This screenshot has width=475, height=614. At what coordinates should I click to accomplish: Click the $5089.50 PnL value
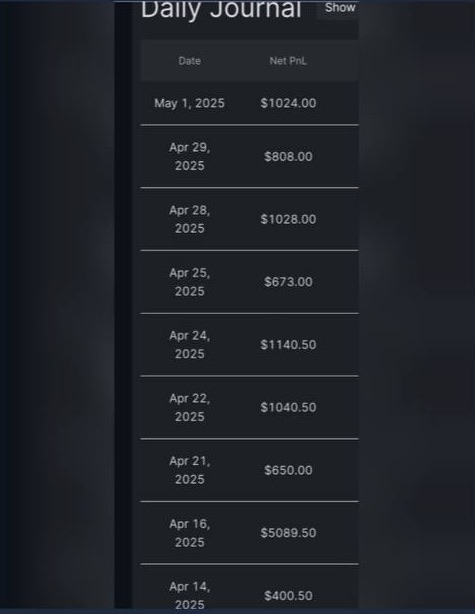pyautogui.click(x=288, y=533)
